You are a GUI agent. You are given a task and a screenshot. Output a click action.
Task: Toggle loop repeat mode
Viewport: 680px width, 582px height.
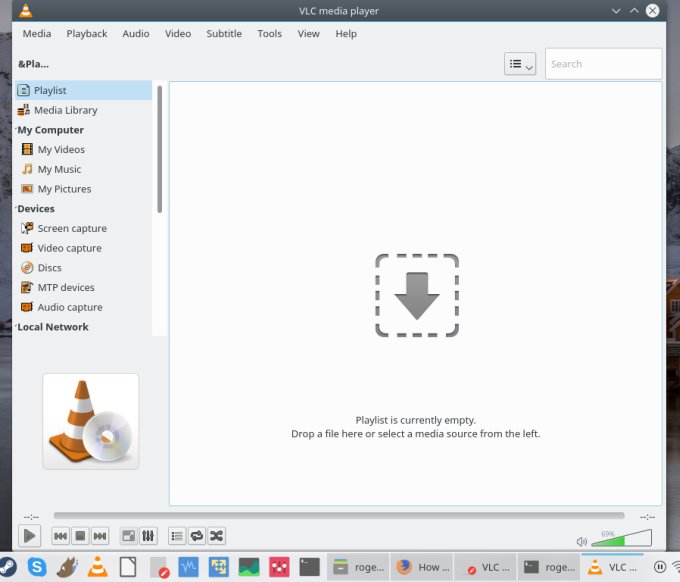click(x=196, y=537)
